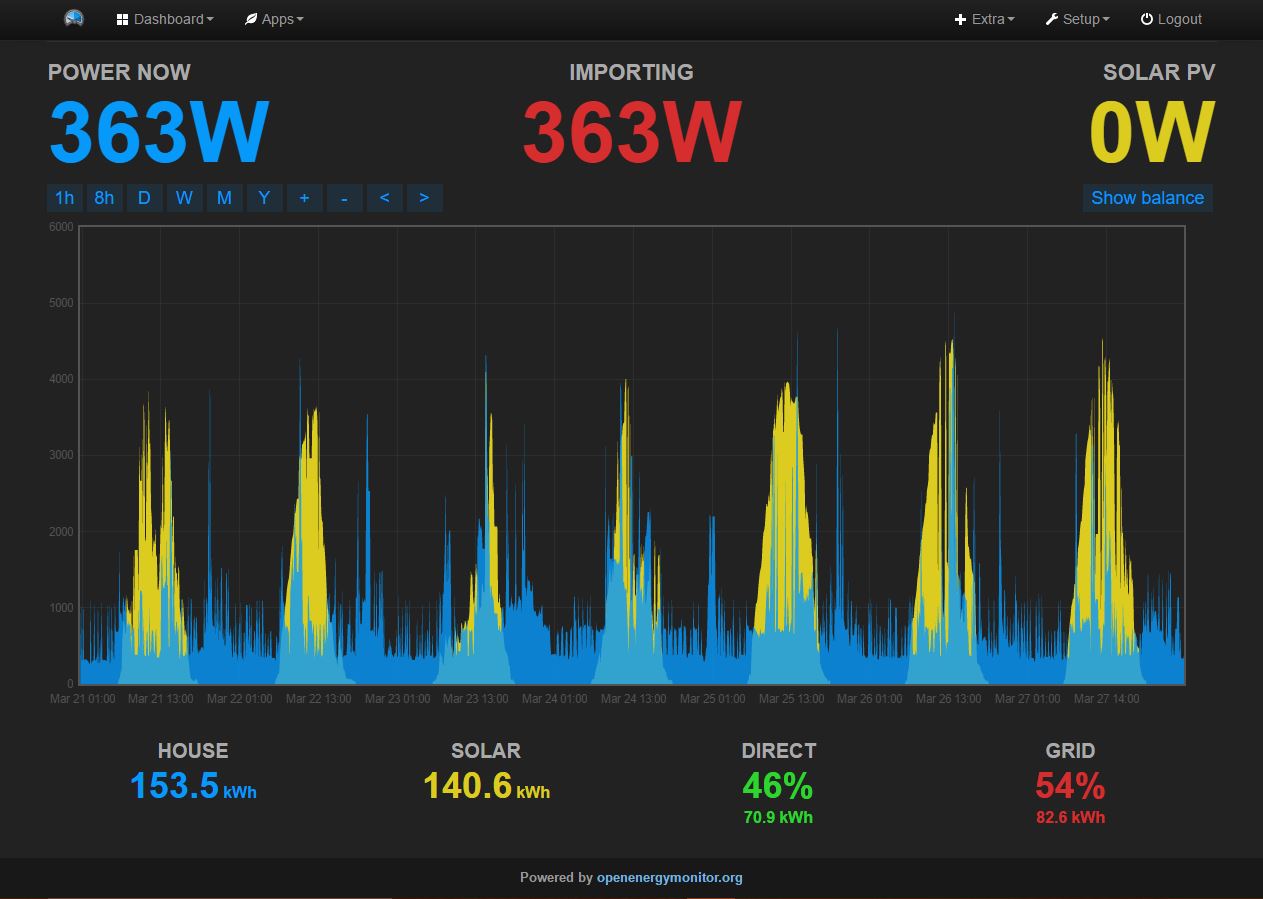The width and height of the screenshot is (1263, 899).
Task: Click the emoncms logo icon
Action: 73,19
